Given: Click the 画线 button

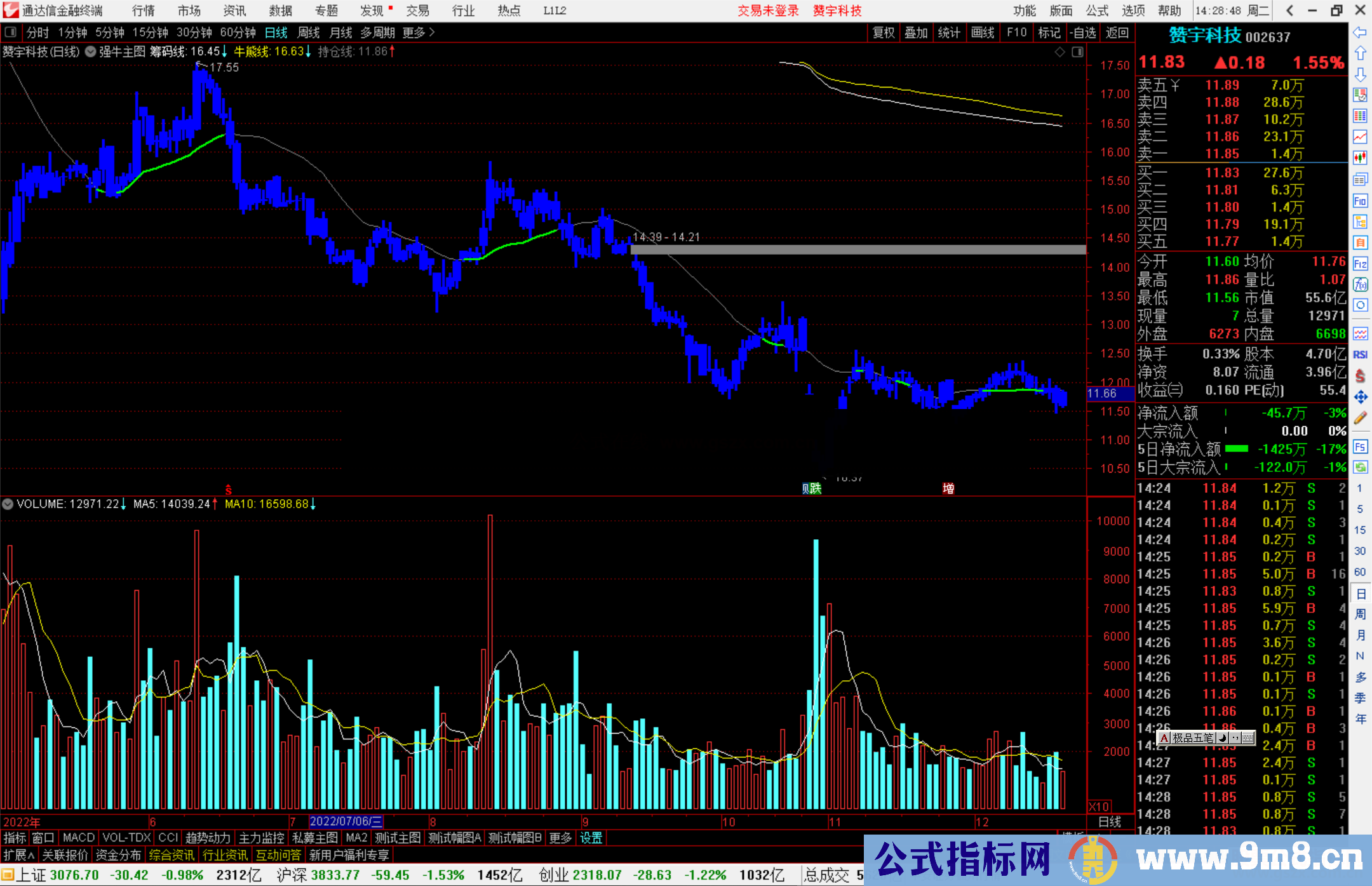Looking at the screenshot, I should click(983, 33).
